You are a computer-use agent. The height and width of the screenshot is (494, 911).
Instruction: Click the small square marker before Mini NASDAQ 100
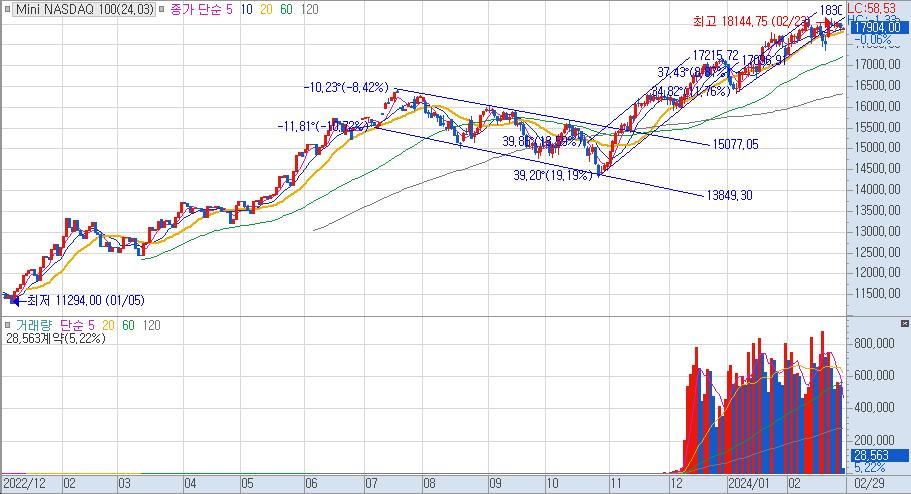click(8, 9)
